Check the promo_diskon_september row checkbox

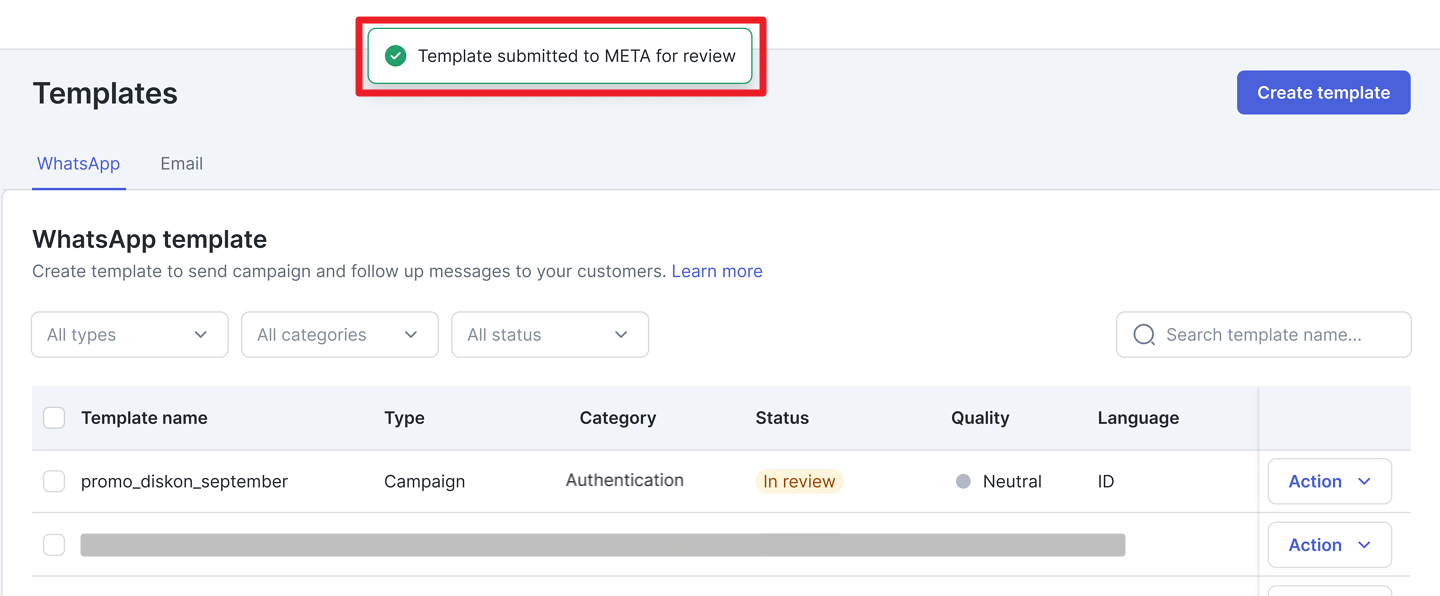54,481
